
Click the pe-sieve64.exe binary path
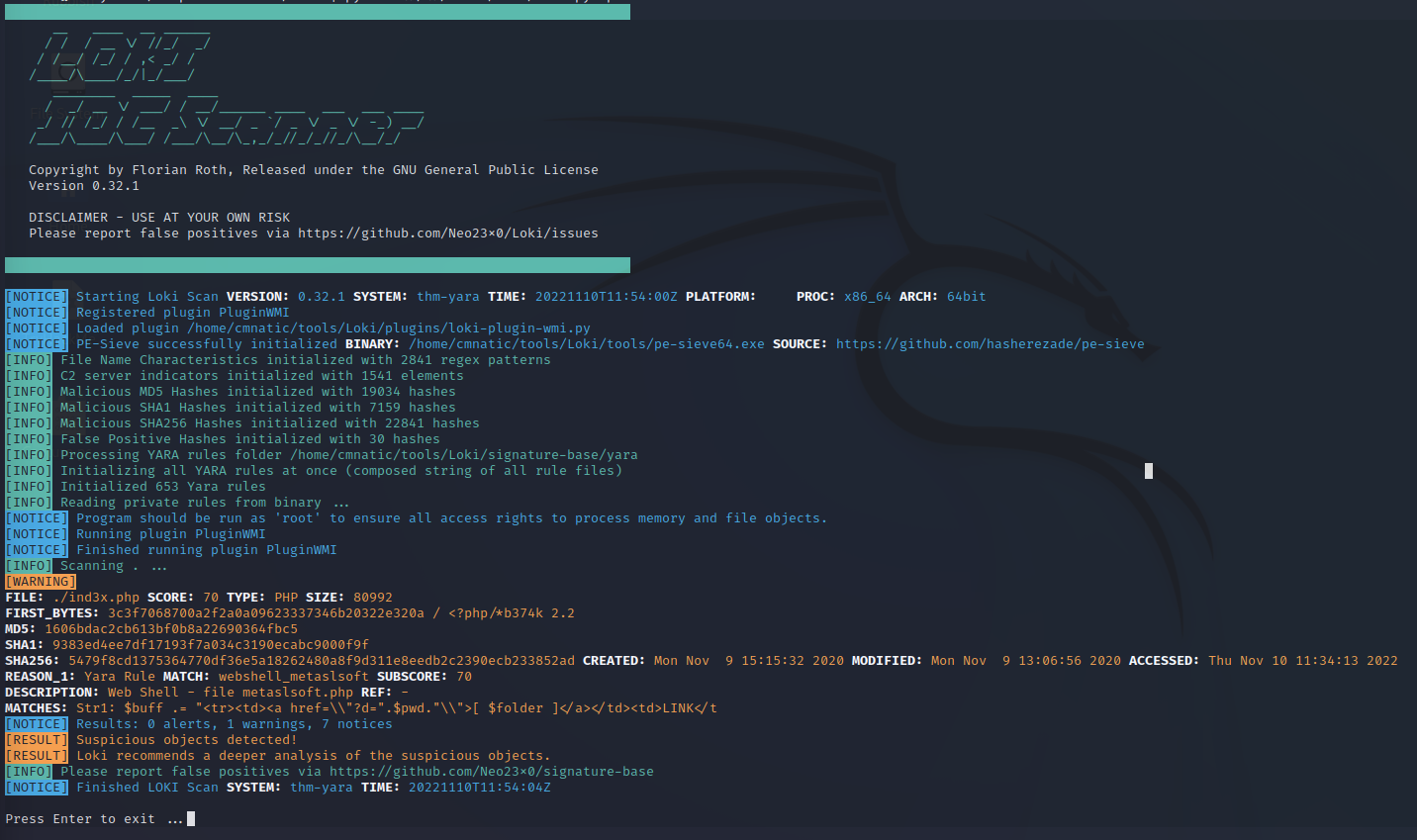[586, 344]
